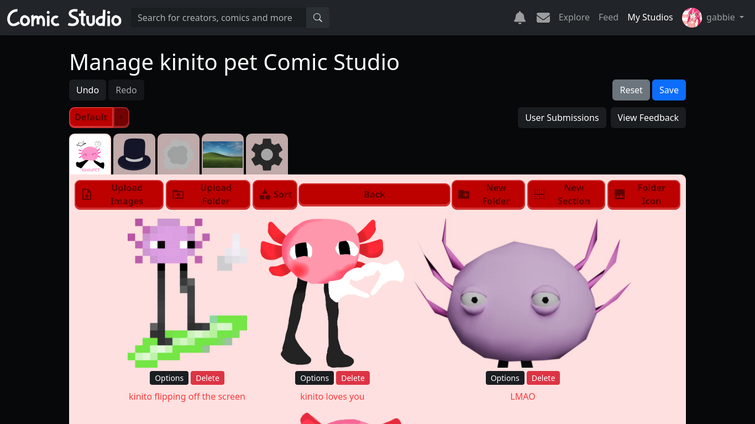755x424 pixels.
Task: Click the 'LMAO' caption
Action: [x=522, y=397]
